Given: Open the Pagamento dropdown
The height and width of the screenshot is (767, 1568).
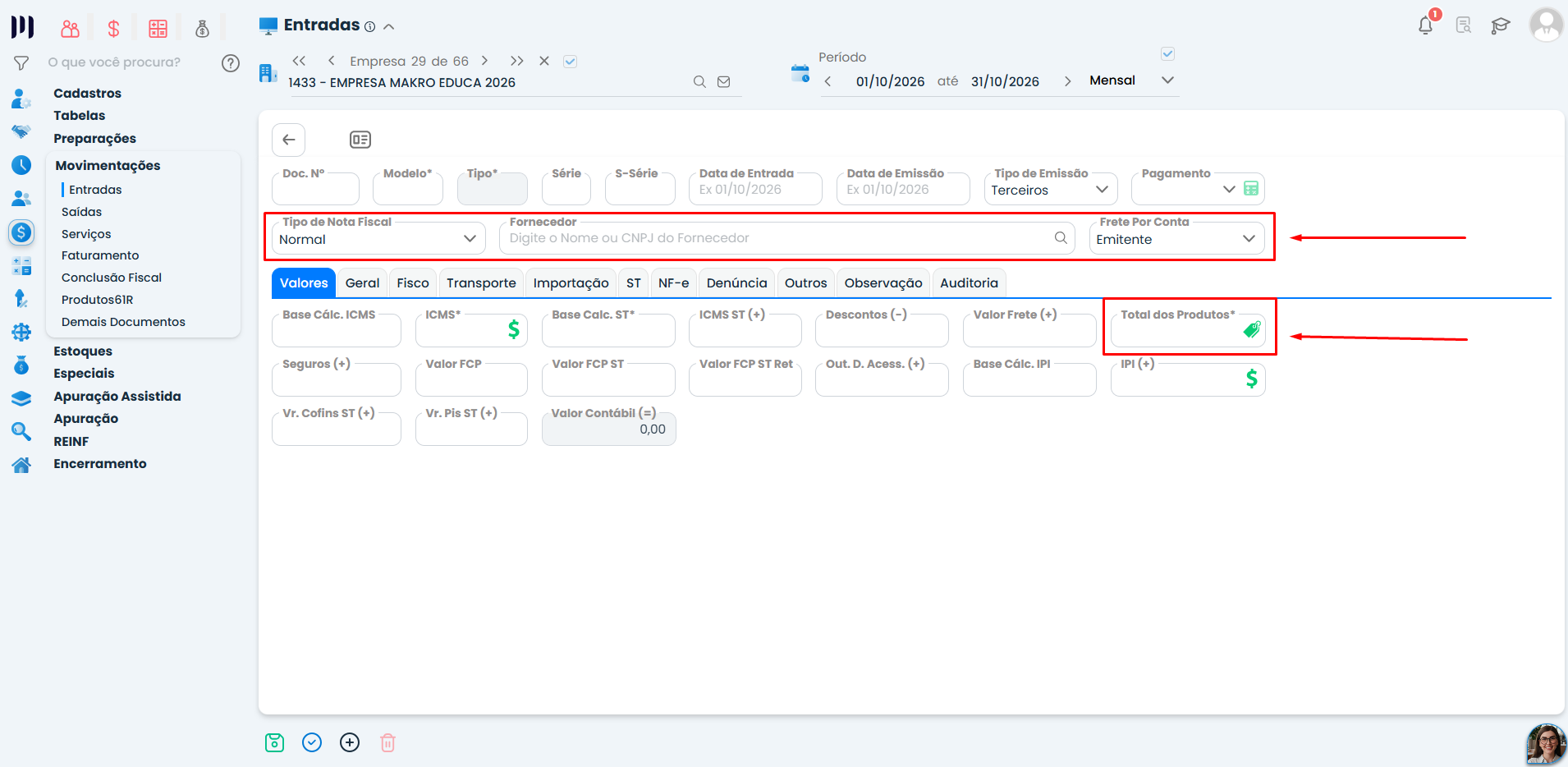Looking at the screenshot, I should point(1229,189).
